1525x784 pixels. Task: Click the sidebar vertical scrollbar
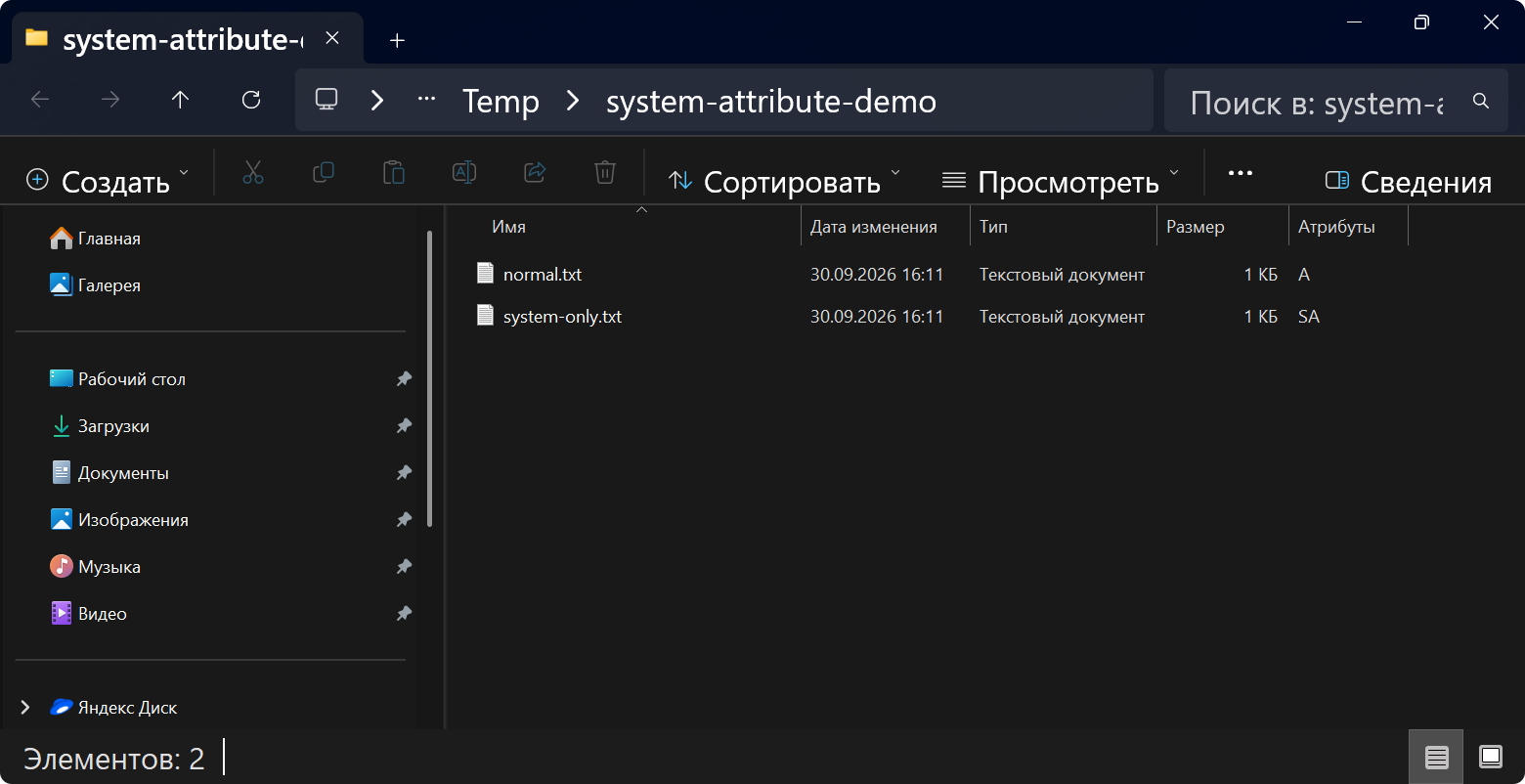[x=430, y=378]
